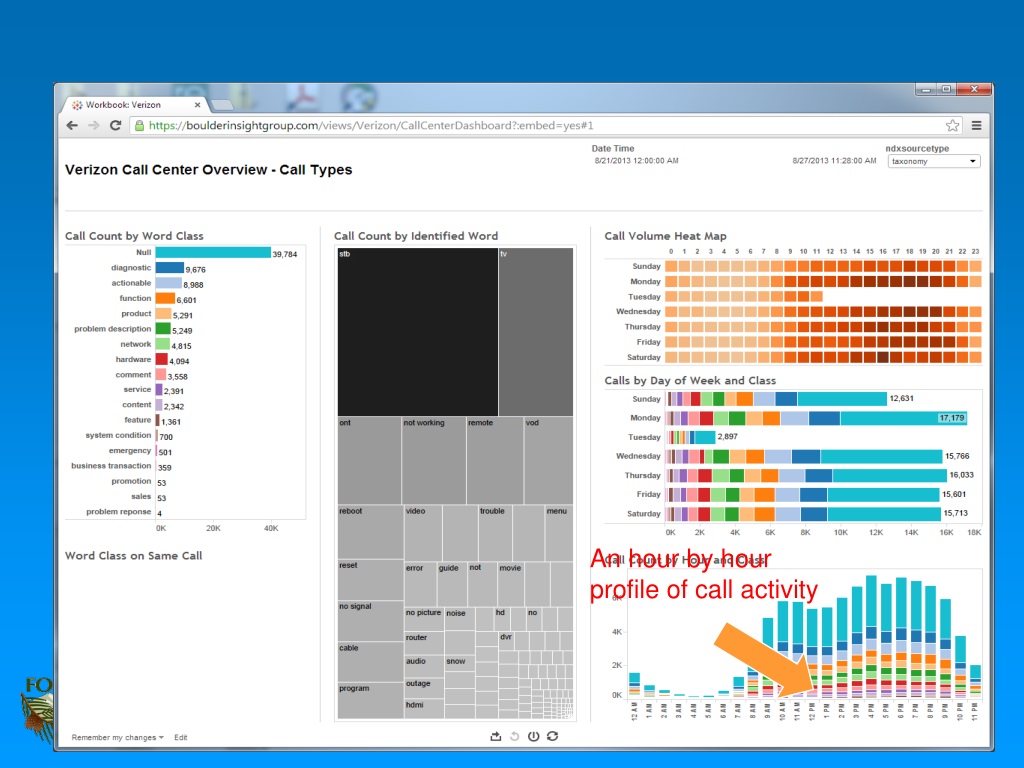The height and width of the screenshot is (768, 1024).
Task: Reload the Verizon dashboard page
Action: [116, 125]
